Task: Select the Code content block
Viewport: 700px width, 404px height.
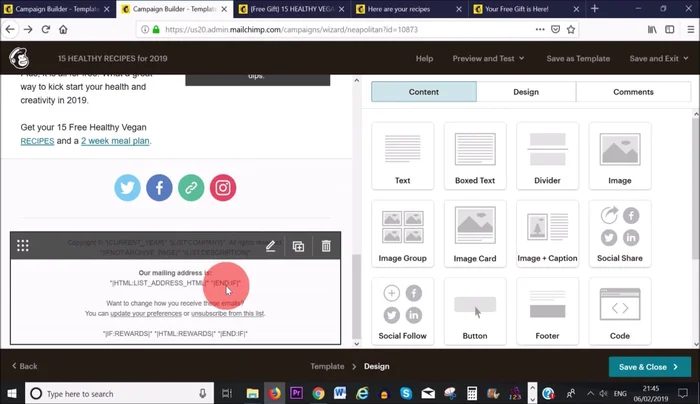Action: click(x=620, y=312)
